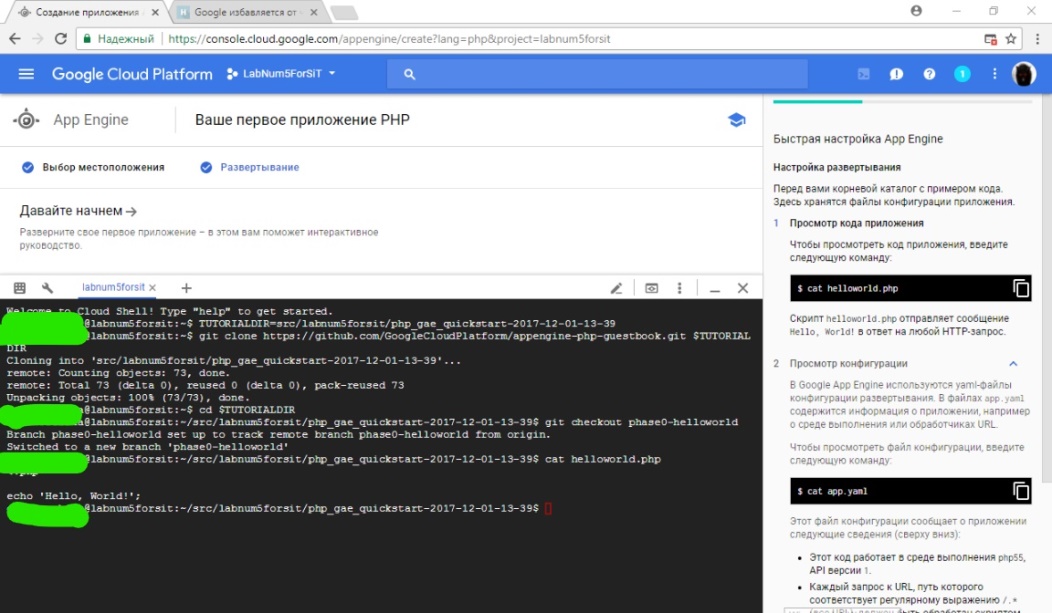Viewport: 1052px width, 613px height.
Task: Close the Создание приложения browser tab
Action: click(155, 12)
